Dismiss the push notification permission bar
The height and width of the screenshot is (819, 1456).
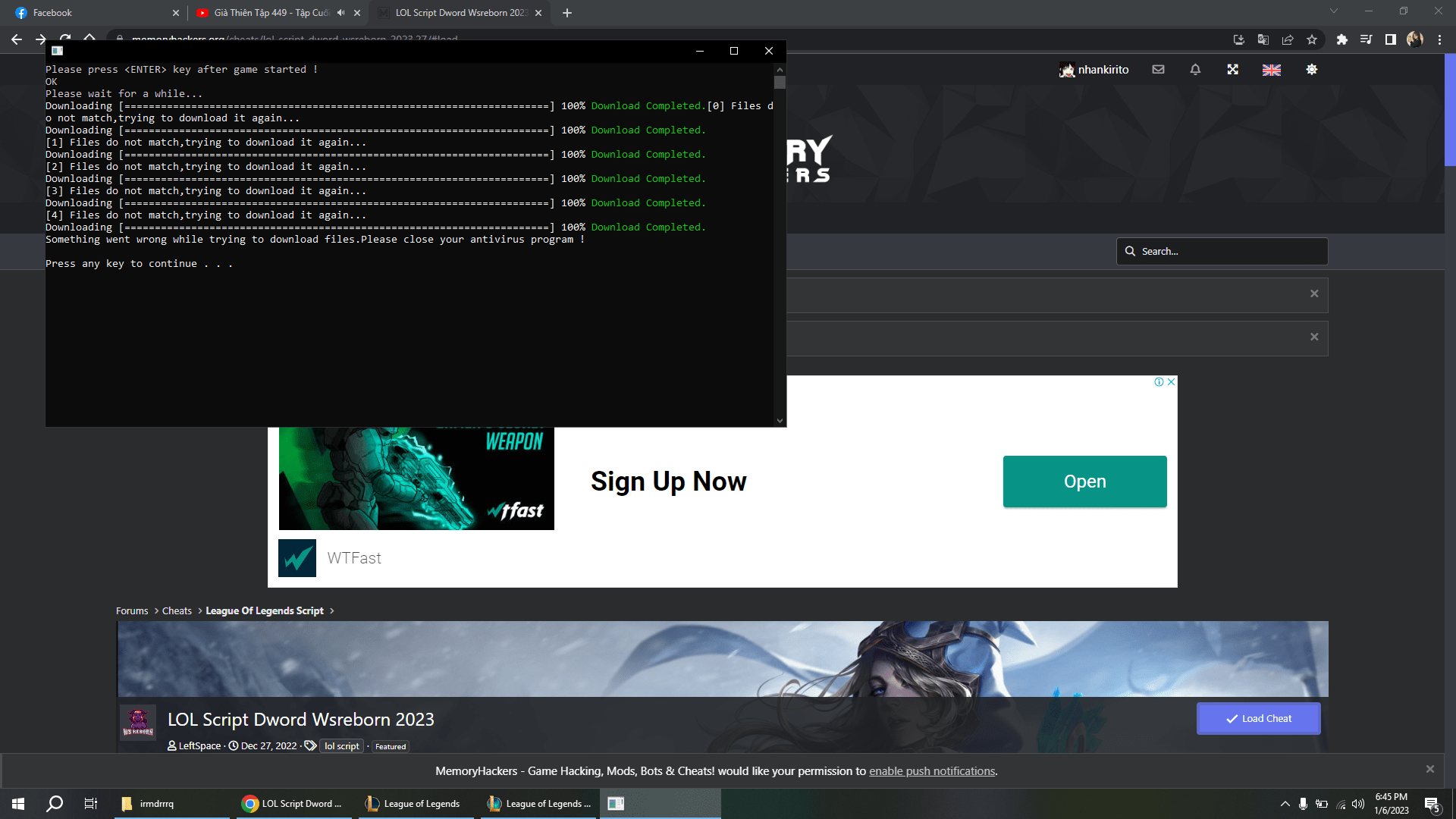click(x=1430, y=769)
